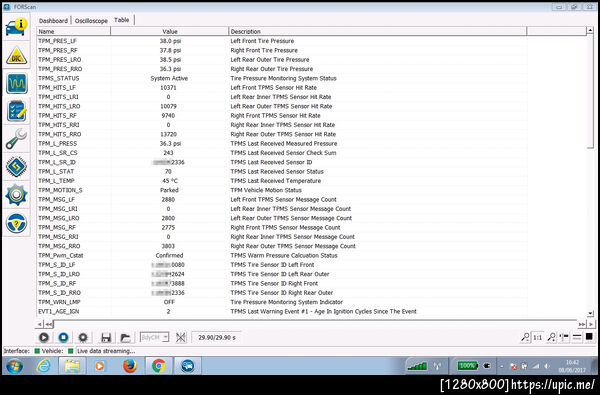Open the Windows Start menu
600x395 pixels.
(x=14, y=366)
